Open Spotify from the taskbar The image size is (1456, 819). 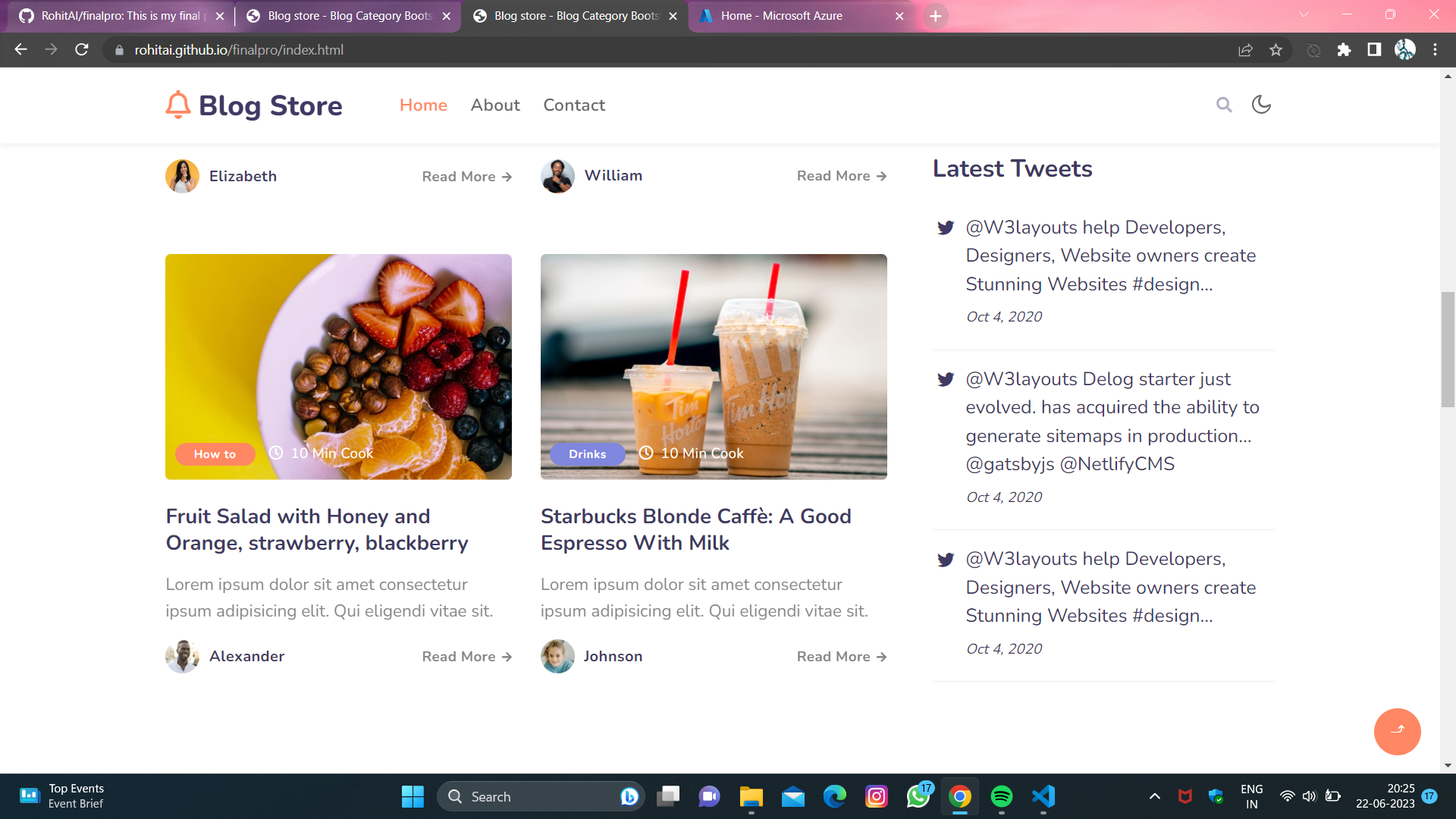(x=1002, y=796)
